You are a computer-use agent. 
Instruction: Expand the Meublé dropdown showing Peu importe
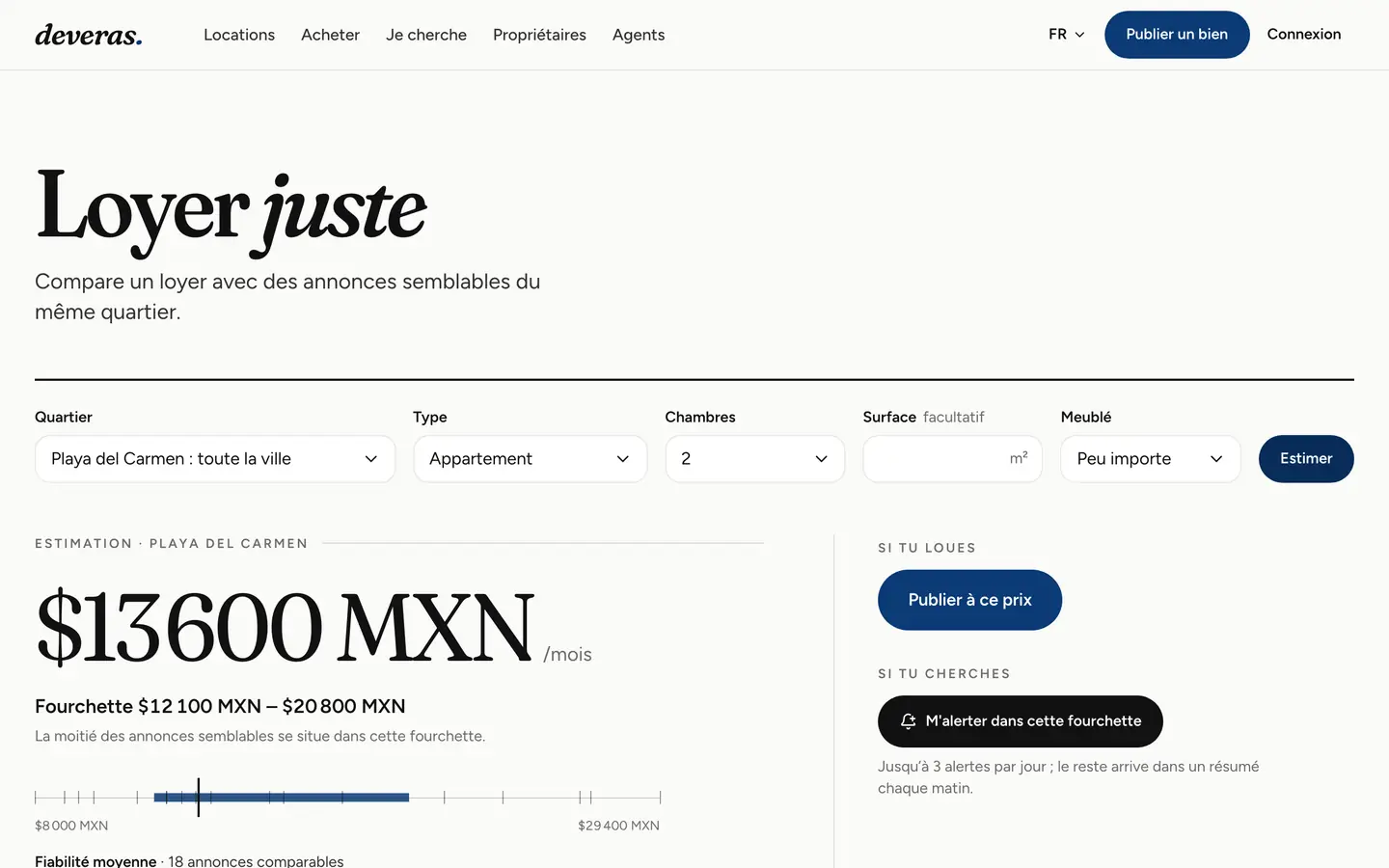click(1151, 459)
